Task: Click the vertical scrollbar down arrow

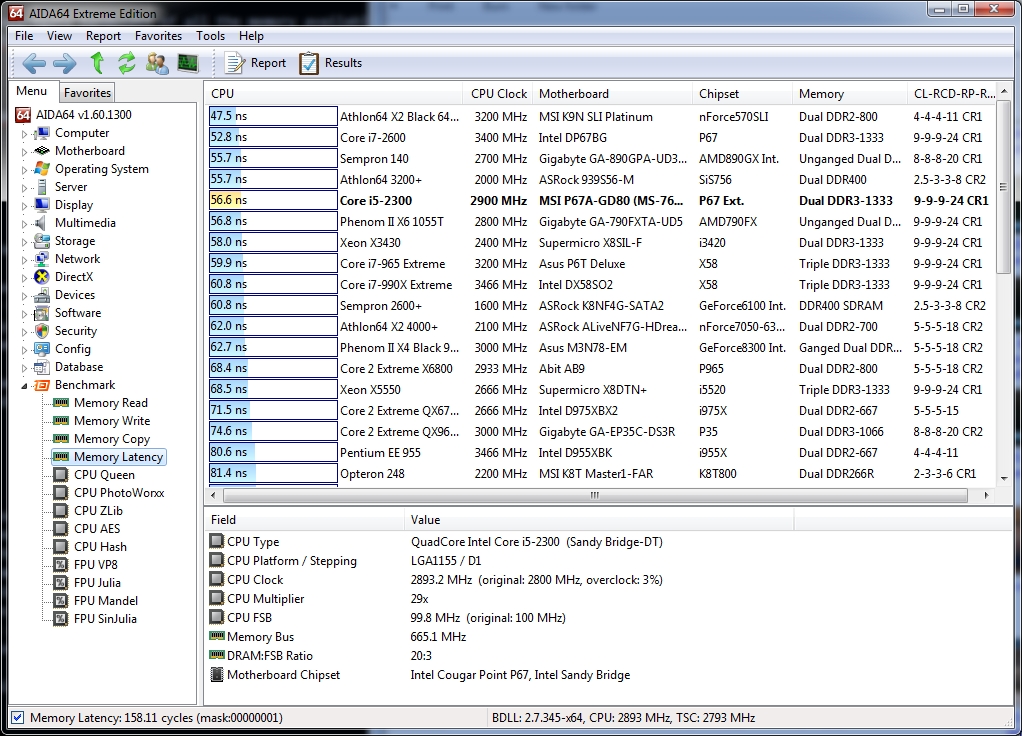Action: (1004, 478)
